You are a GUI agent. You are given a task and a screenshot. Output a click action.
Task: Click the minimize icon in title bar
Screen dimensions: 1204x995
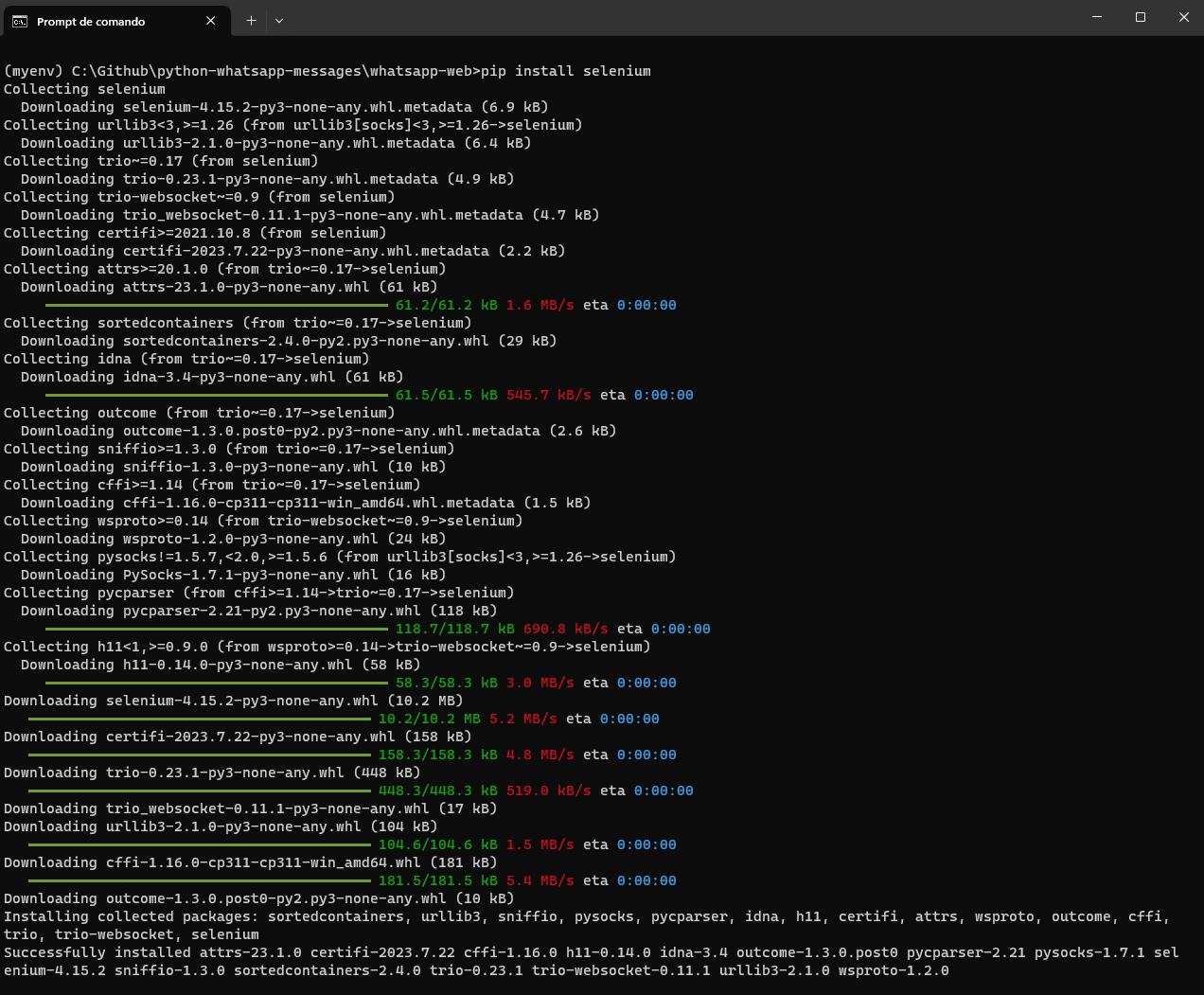(1096, 17)
